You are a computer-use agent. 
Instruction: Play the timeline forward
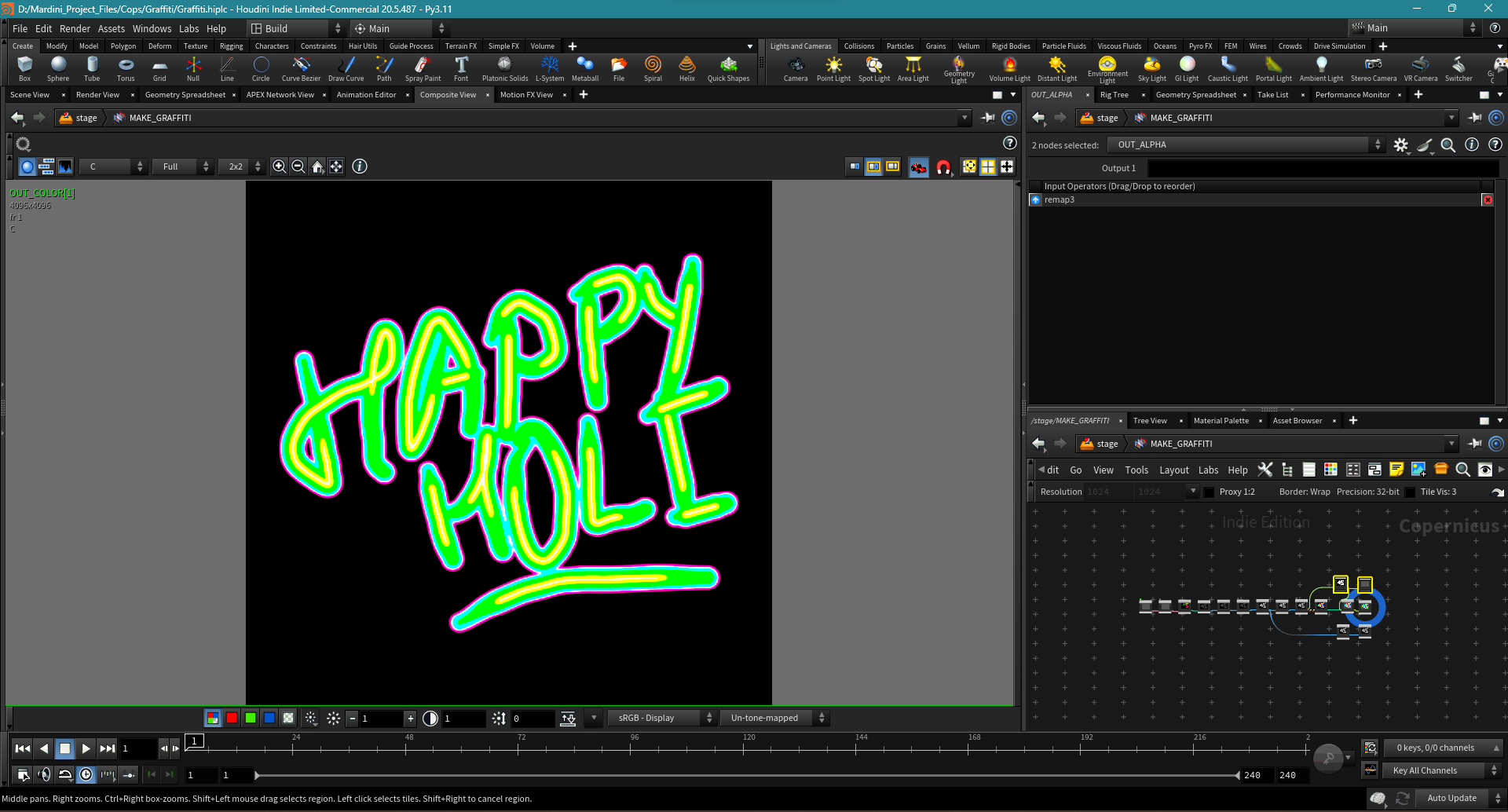[86, 748]
